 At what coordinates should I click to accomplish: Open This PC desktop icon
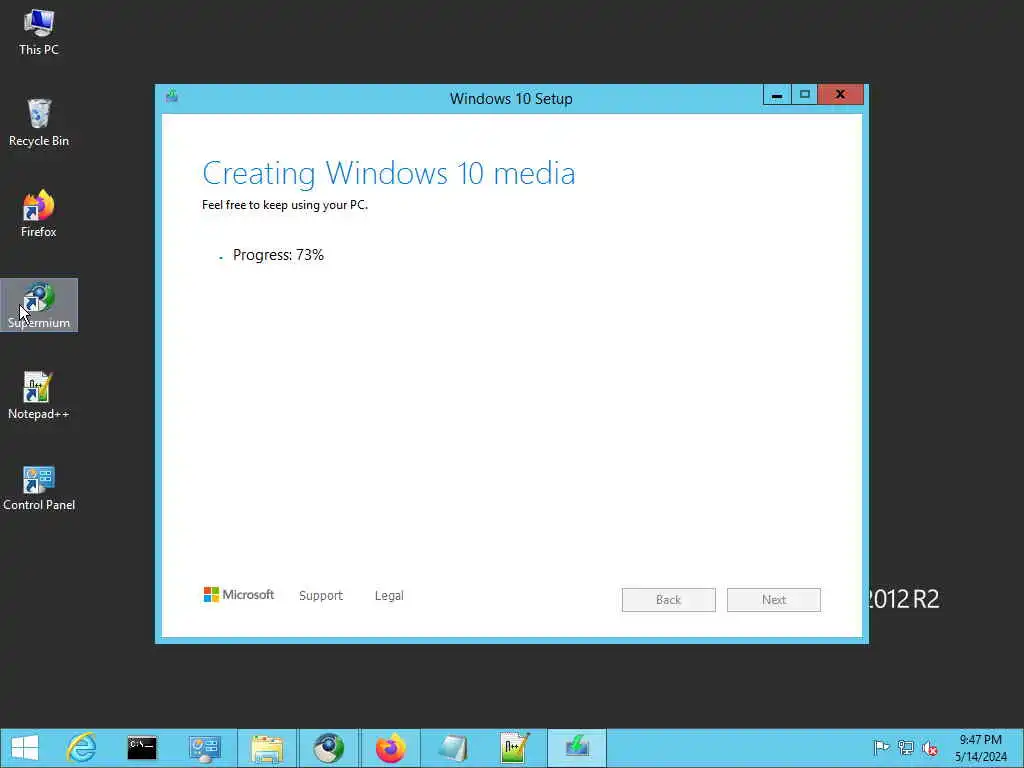(39, 33)
